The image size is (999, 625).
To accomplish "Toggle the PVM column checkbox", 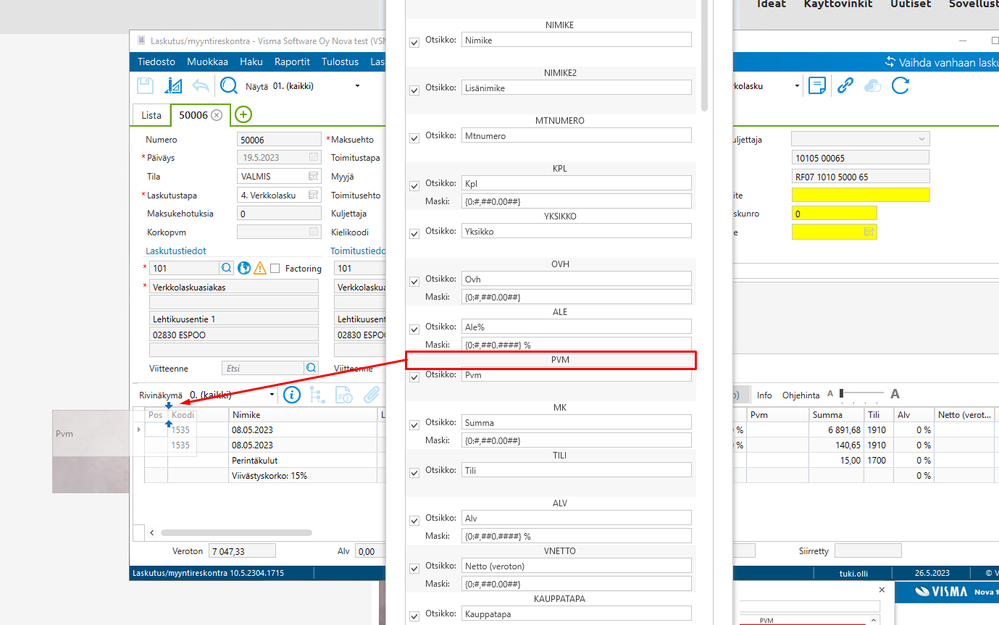I will pyautogui.click(x=414, y=377).
